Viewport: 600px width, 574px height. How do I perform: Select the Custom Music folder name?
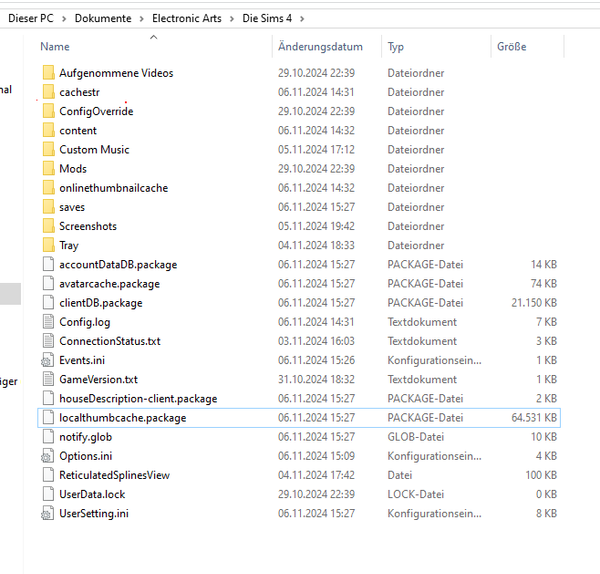point(94,150)
